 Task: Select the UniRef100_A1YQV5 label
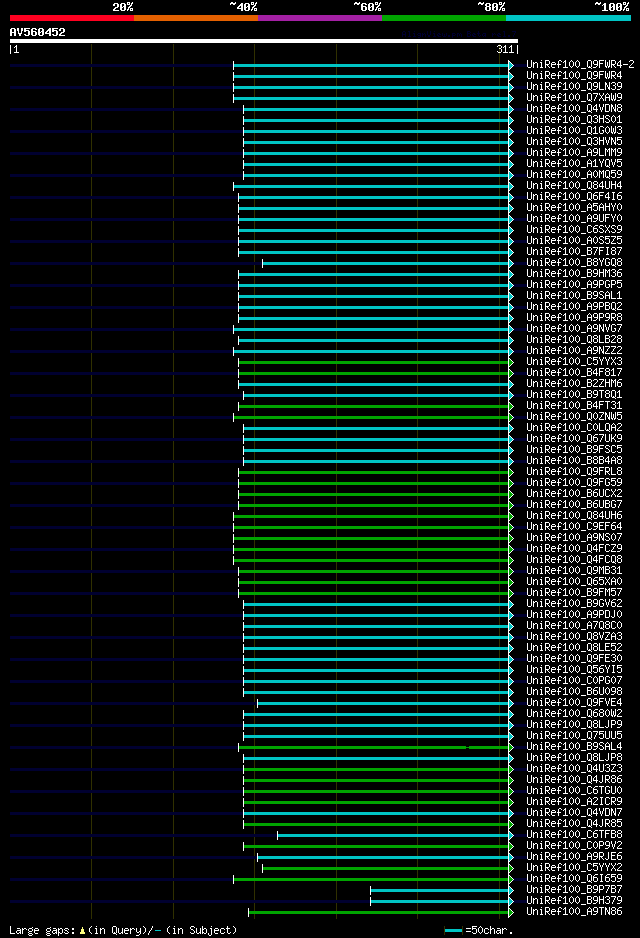tap(574, 163)
